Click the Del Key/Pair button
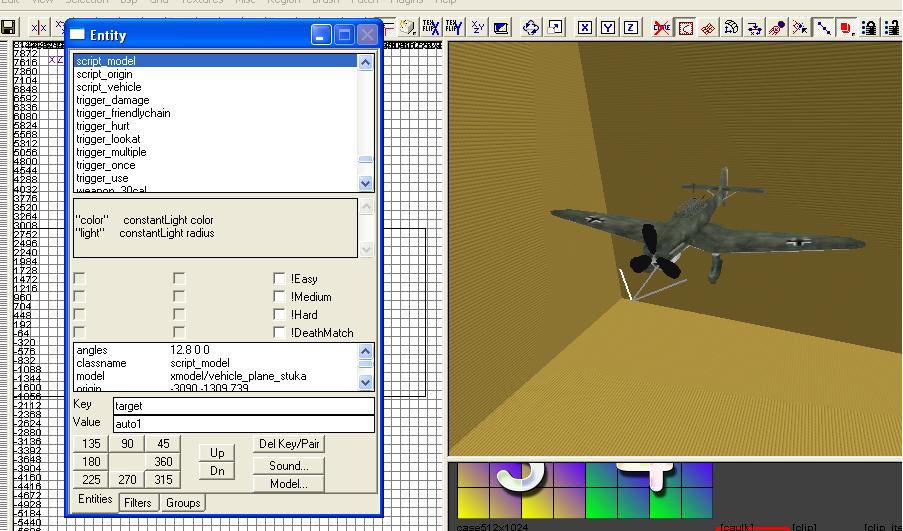 coord(289,444)
